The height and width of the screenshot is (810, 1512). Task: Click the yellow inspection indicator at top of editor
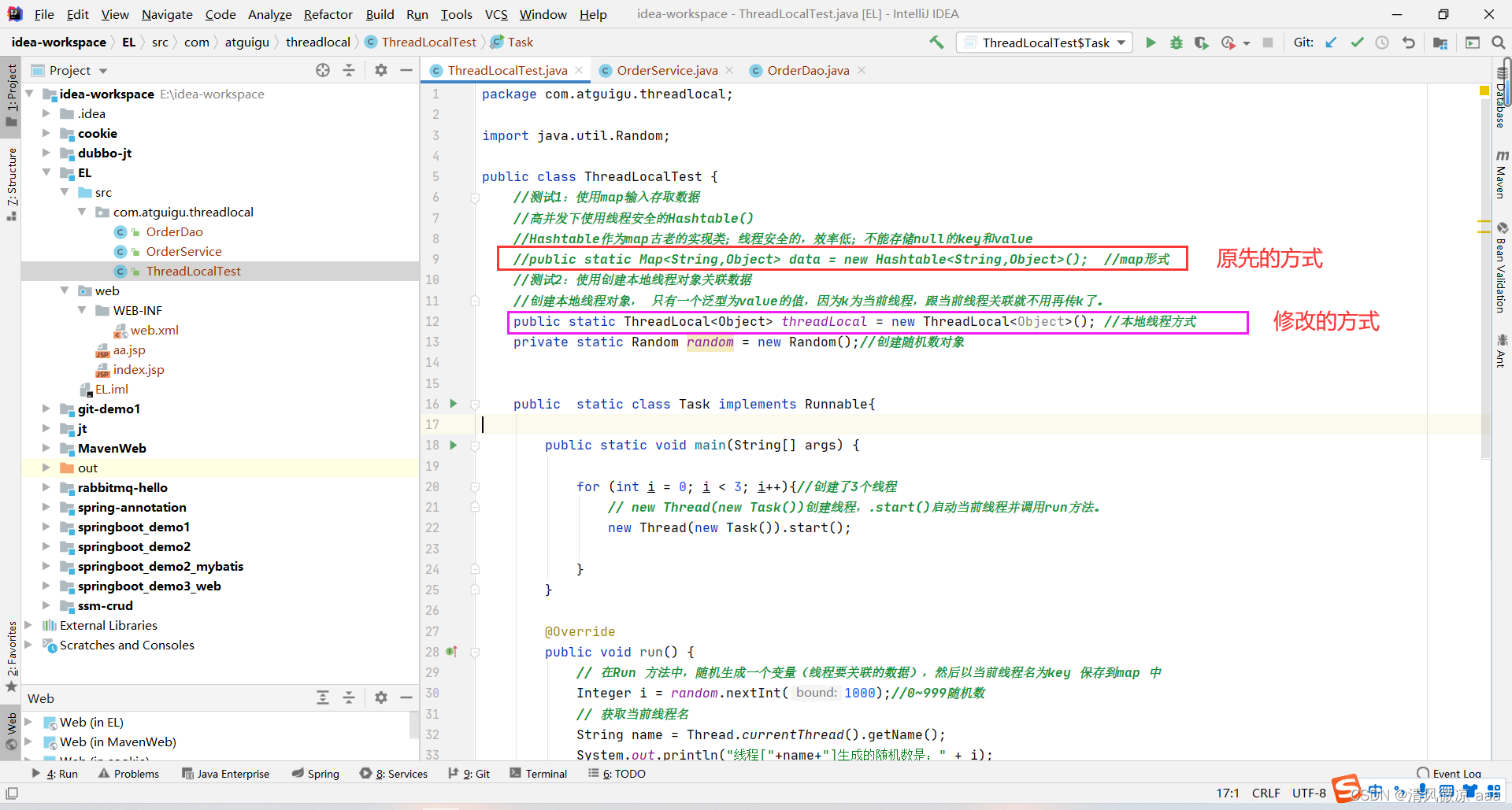[x=1484, y=91]
